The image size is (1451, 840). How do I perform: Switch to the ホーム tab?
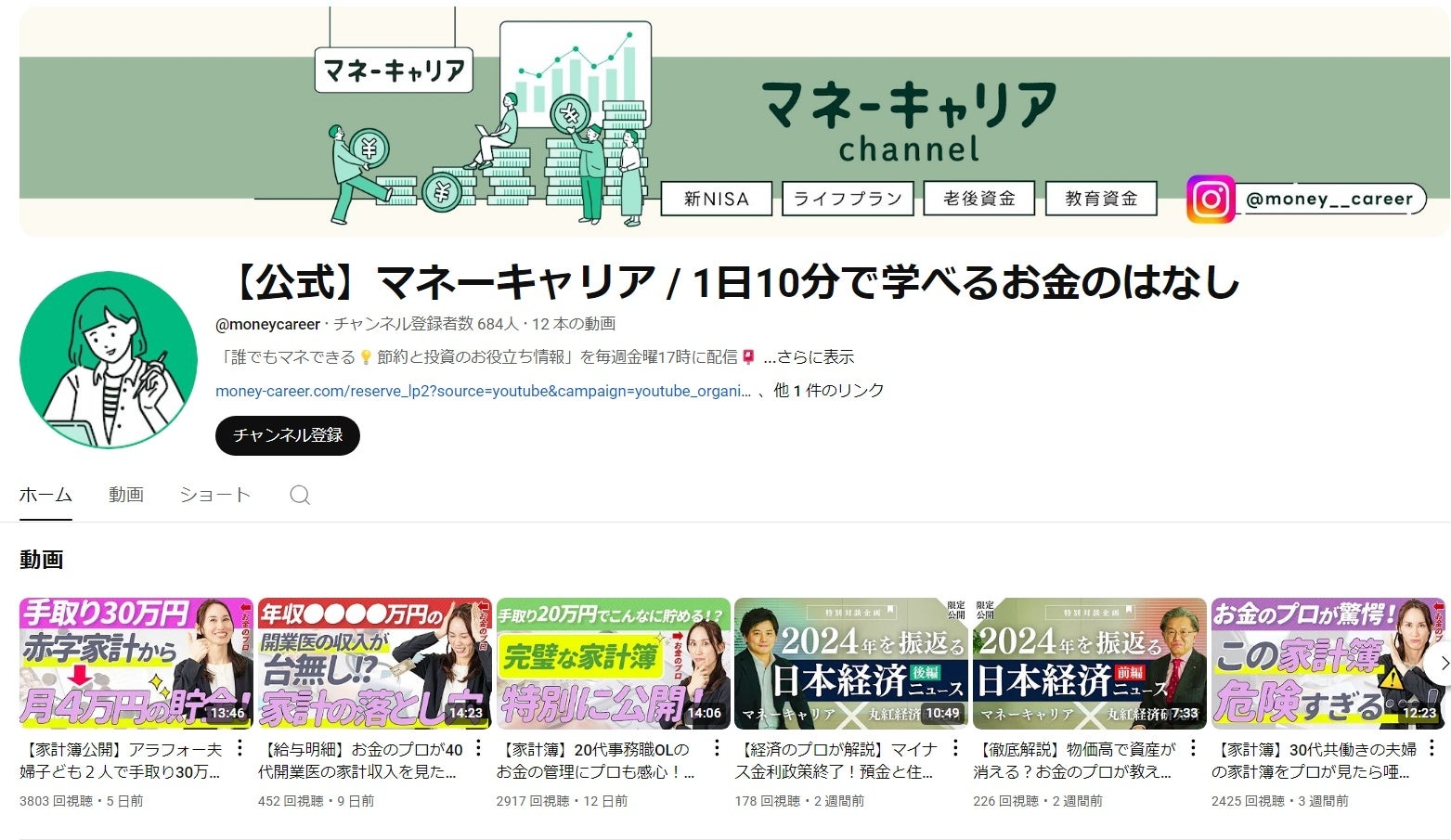click(45, 495)
